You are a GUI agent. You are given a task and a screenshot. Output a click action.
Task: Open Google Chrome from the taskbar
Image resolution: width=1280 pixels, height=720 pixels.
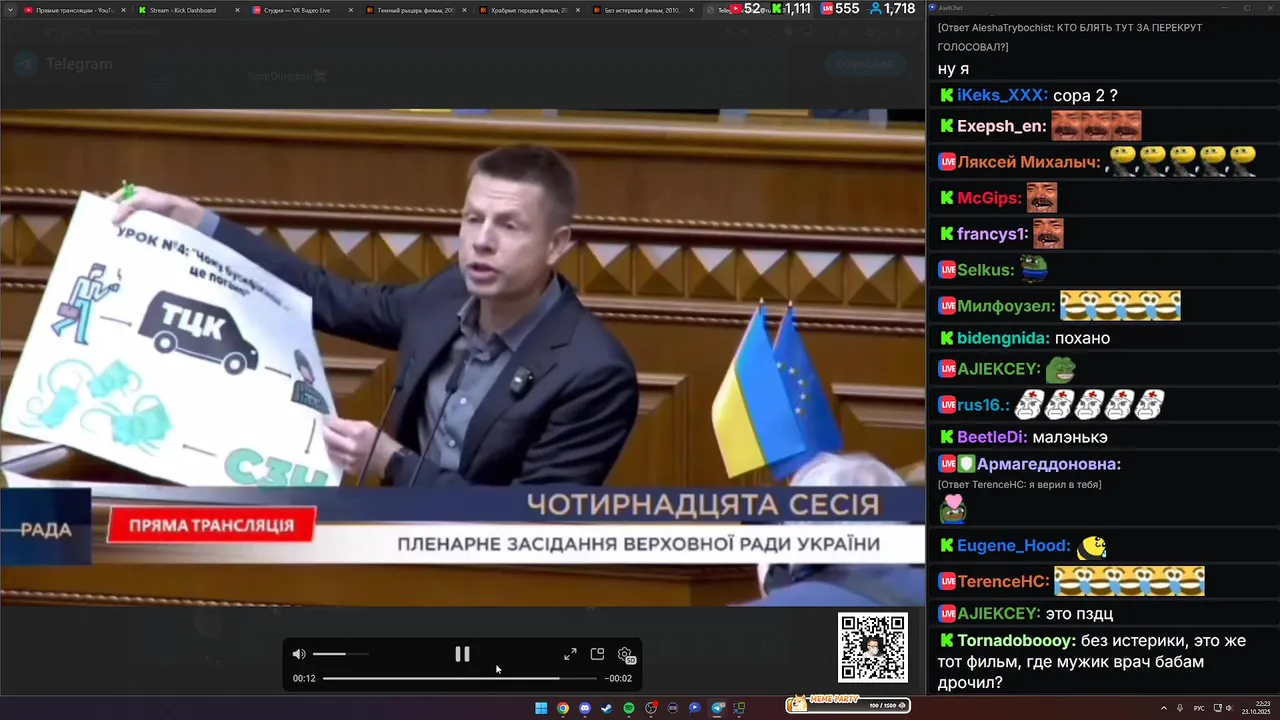point(563,708)
